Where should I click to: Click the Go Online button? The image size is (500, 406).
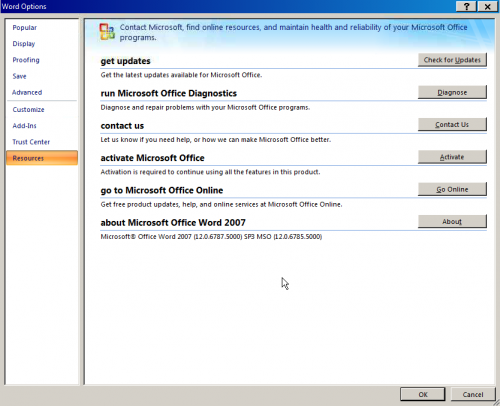pyautogui.click(x=452, y=189)
